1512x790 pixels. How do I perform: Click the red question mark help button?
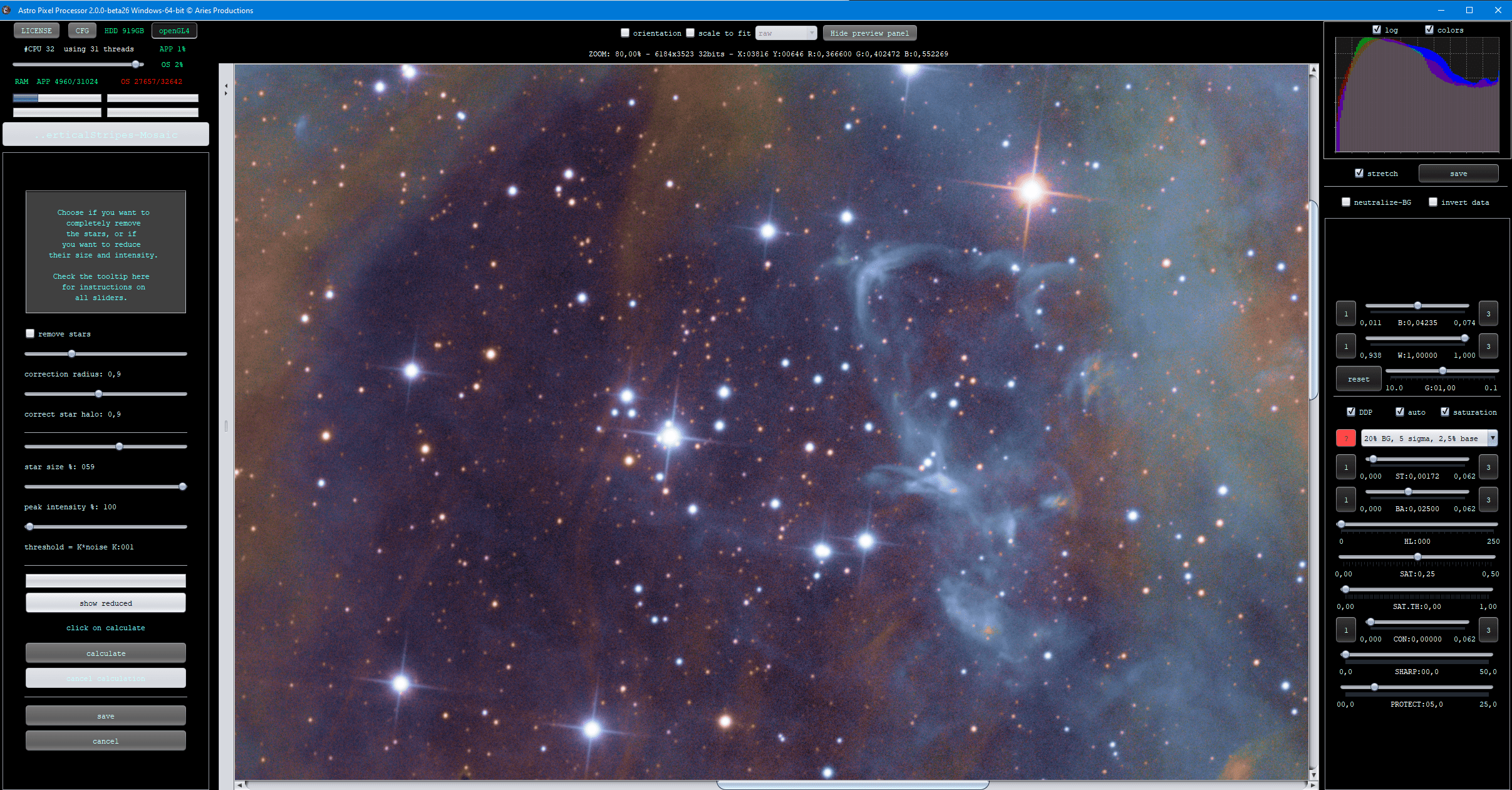pos(1345,438)
